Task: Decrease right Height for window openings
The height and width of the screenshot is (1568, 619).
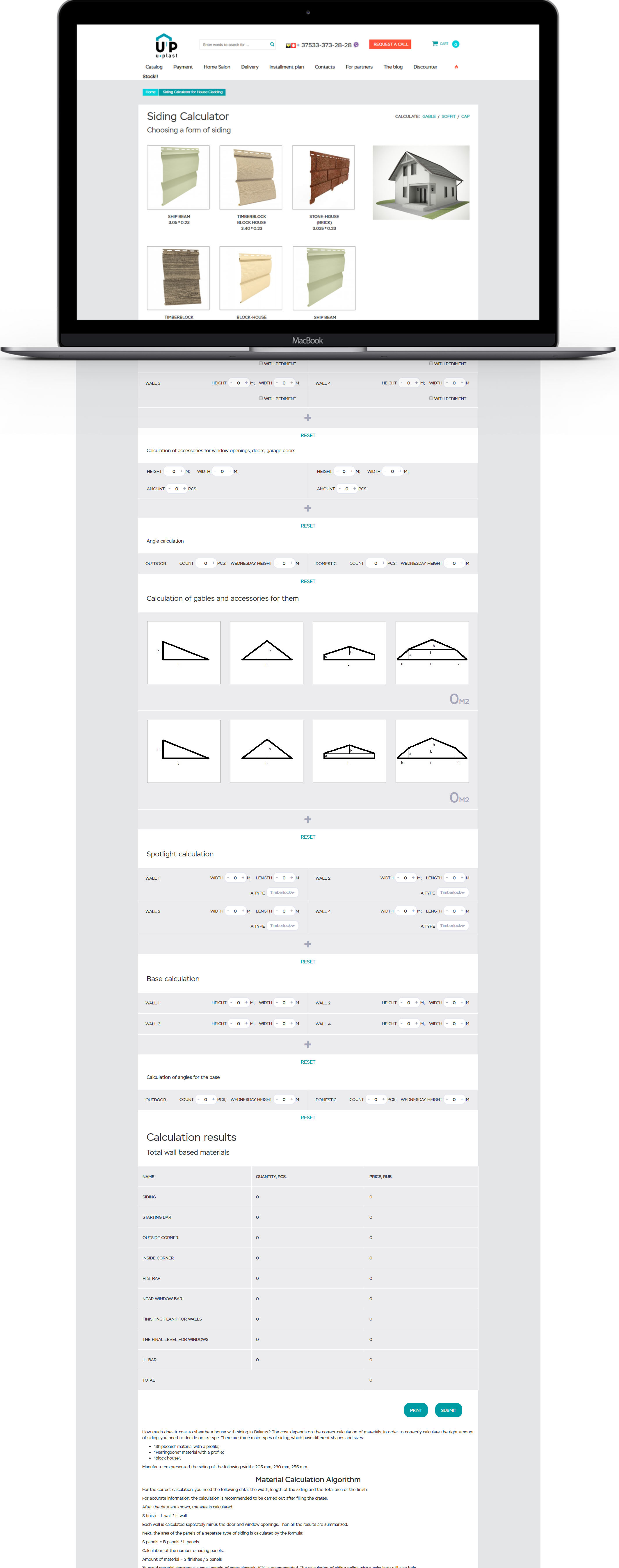Action: [x=337, y=471]
